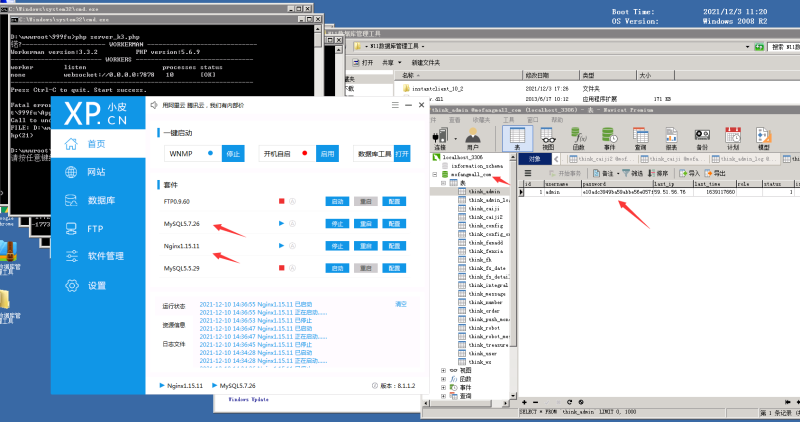Toggle auto-start A icon for Nginx1.15.11

click(293, 246)
